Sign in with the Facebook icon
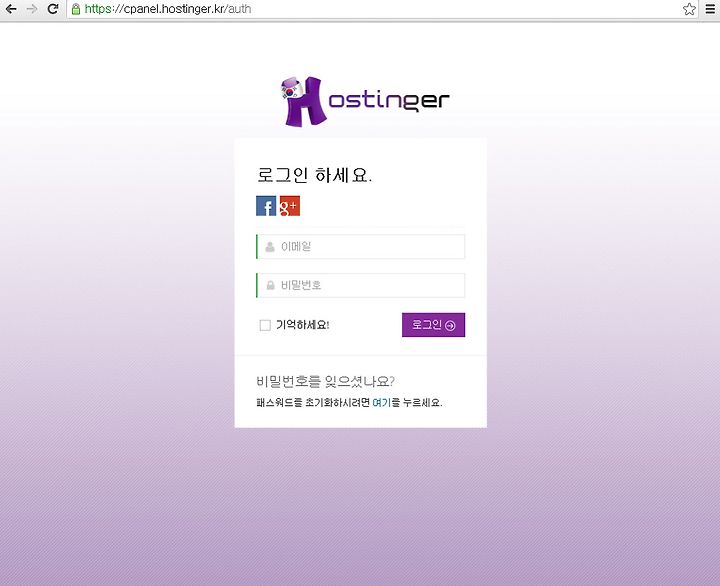This screenshot has height=586, width=720. click(266, 206)
